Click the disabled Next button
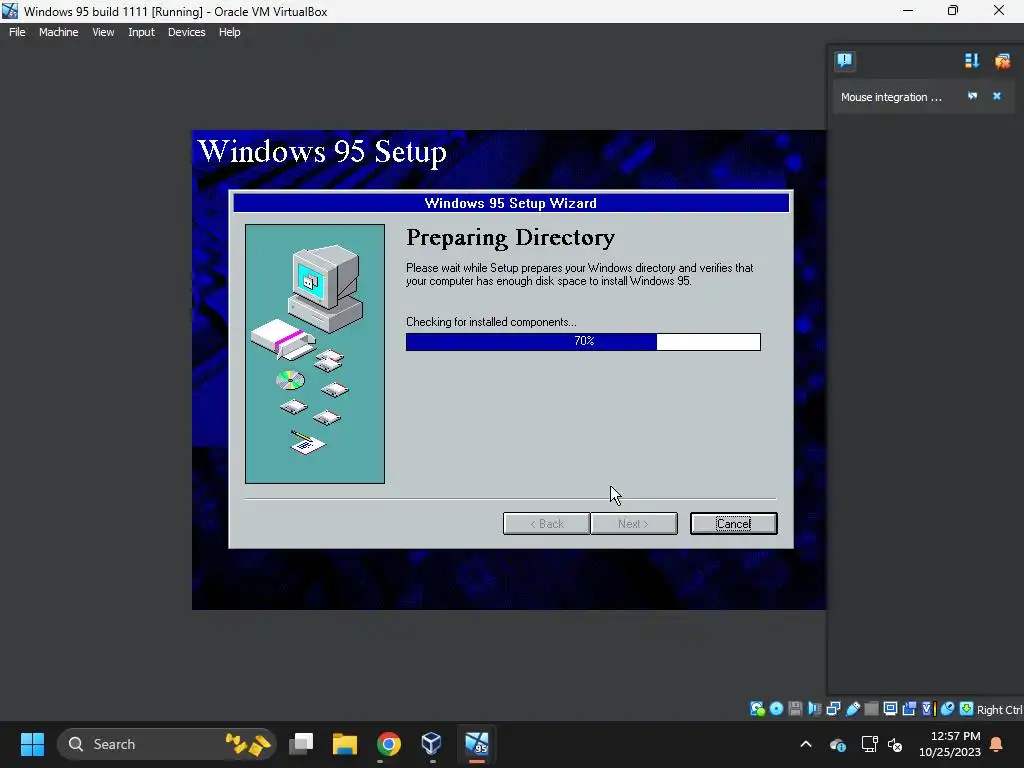The image size is (1024, 768). tap(633, 523)
